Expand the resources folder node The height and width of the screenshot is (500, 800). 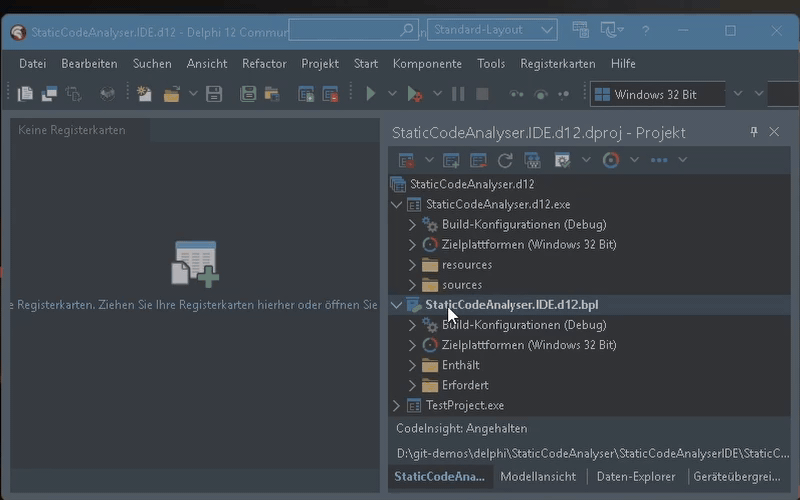pyautogui.click(x=412, y=265)
